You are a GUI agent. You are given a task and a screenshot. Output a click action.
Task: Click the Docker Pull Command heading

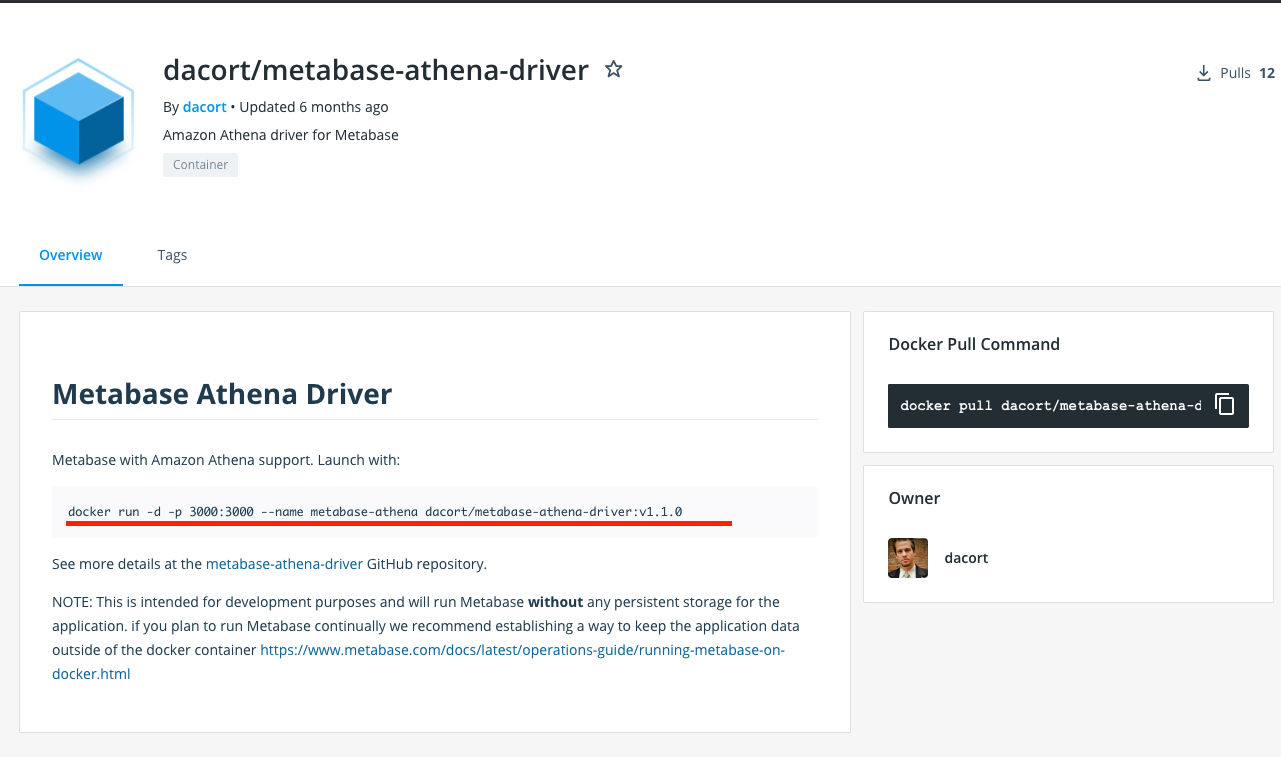(974, 344)
